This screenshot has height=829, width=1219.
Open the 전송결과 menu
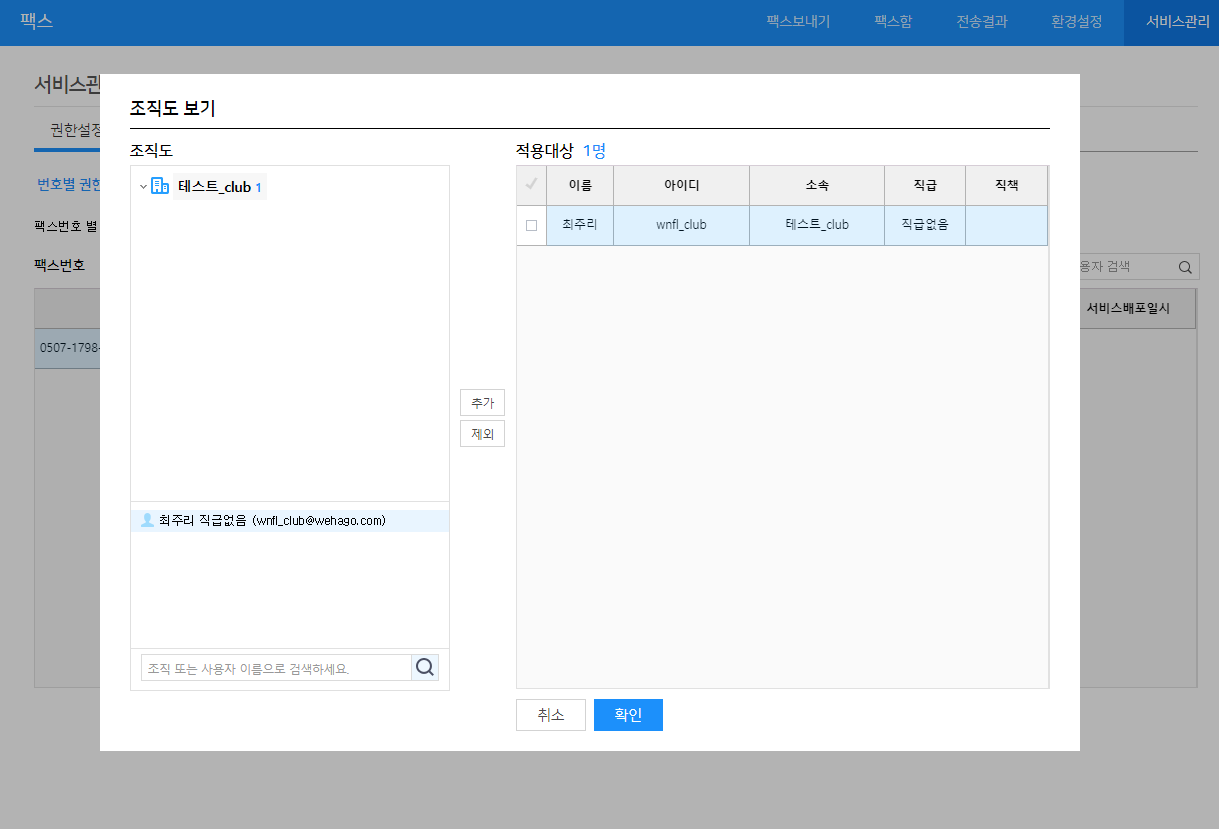[981, 21]
